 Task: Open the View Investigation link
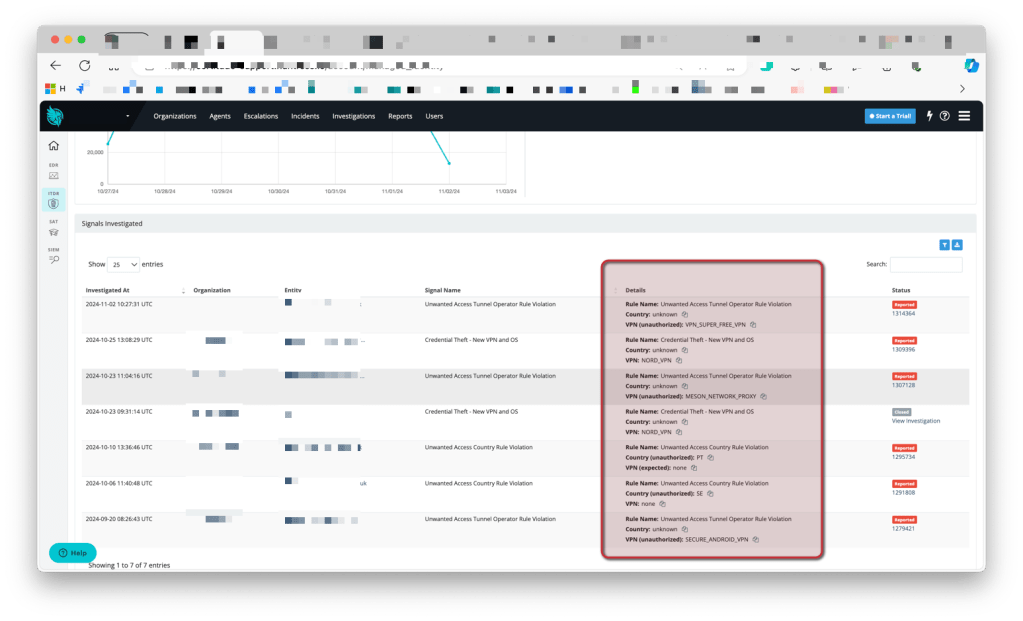915,421
